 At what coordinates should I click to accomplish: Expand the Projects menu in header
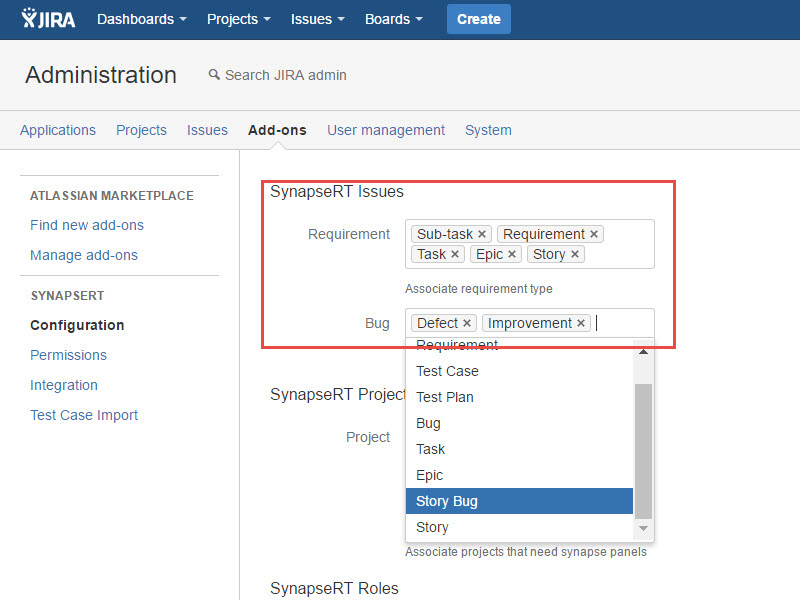[240, 19]
